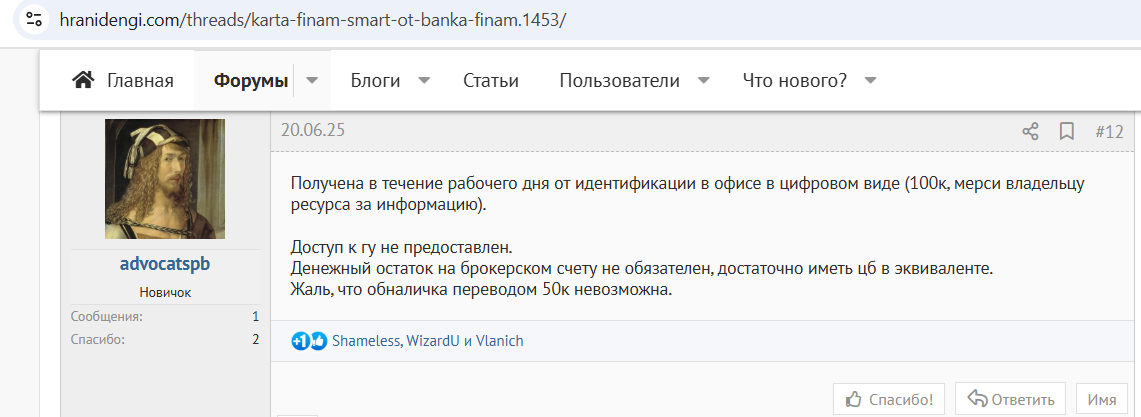Open the Главная menu item
The image size is (1141, 417).
pyautogui.click(x=140, y=80)
